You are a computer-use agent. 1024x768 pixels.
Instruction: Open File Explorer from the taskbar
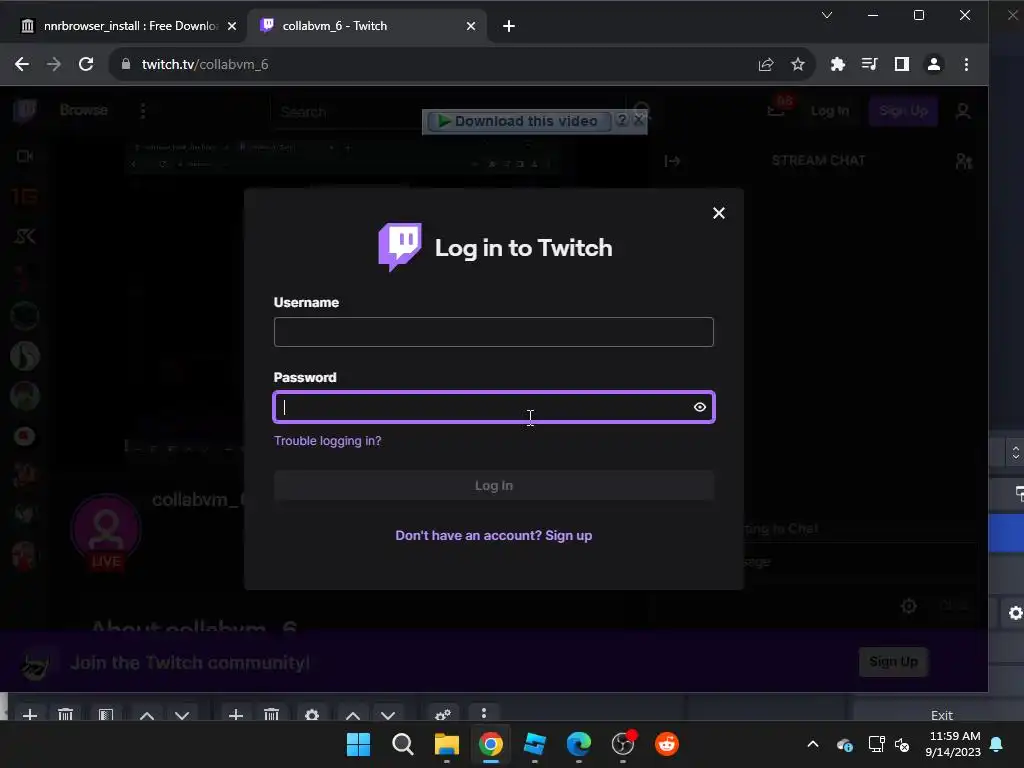[447, 744]
